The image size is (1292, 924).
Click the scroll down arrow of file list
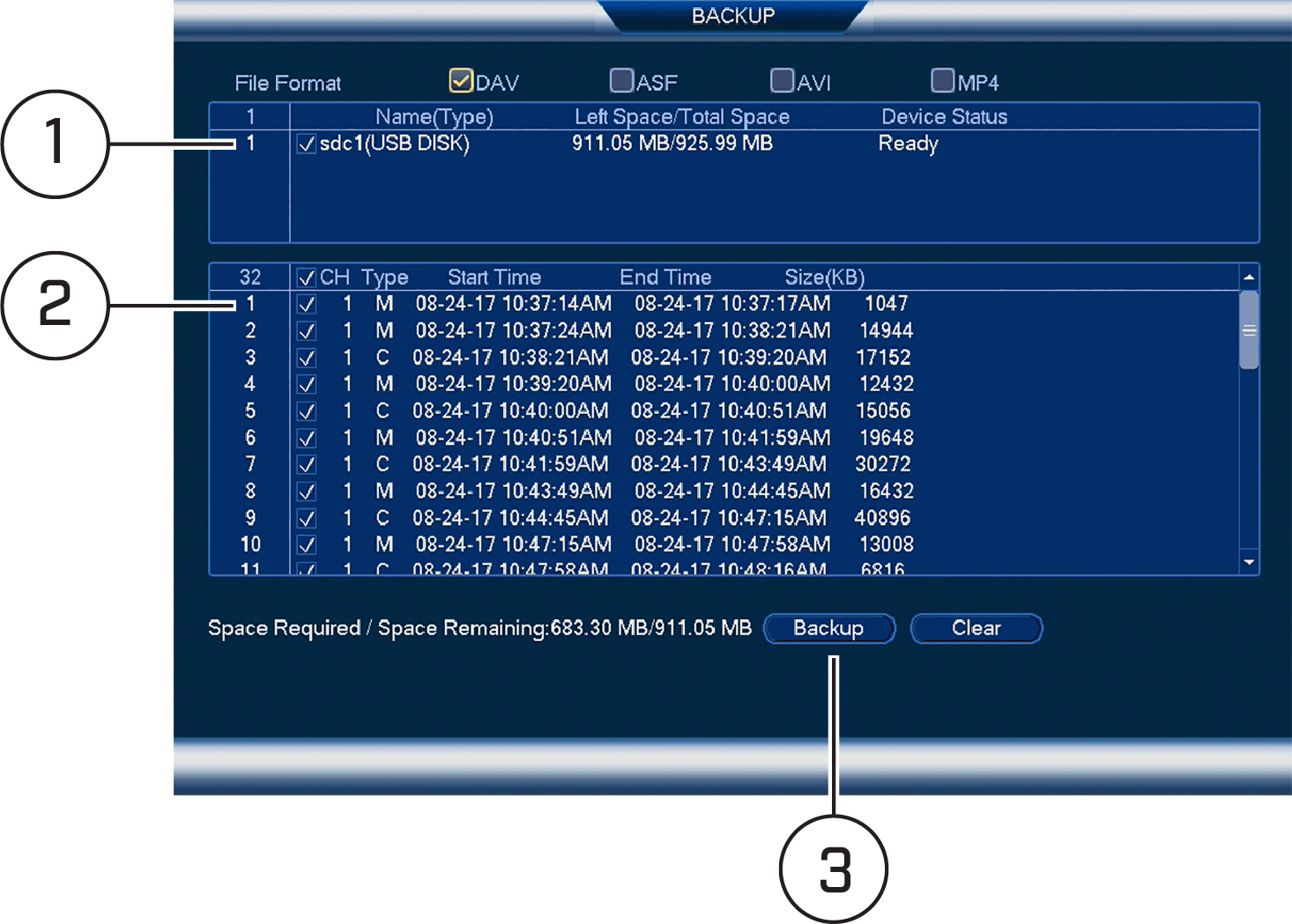pos(1249,562)
